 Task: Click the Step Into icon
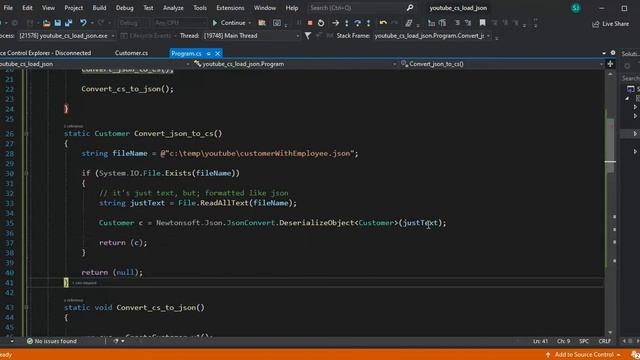click(347, 23)
